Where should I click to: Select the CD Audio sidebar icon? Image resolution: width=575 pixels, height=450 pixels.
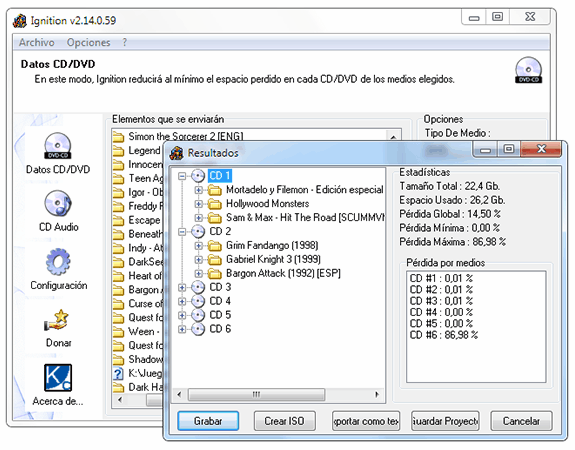click(58, 203)
